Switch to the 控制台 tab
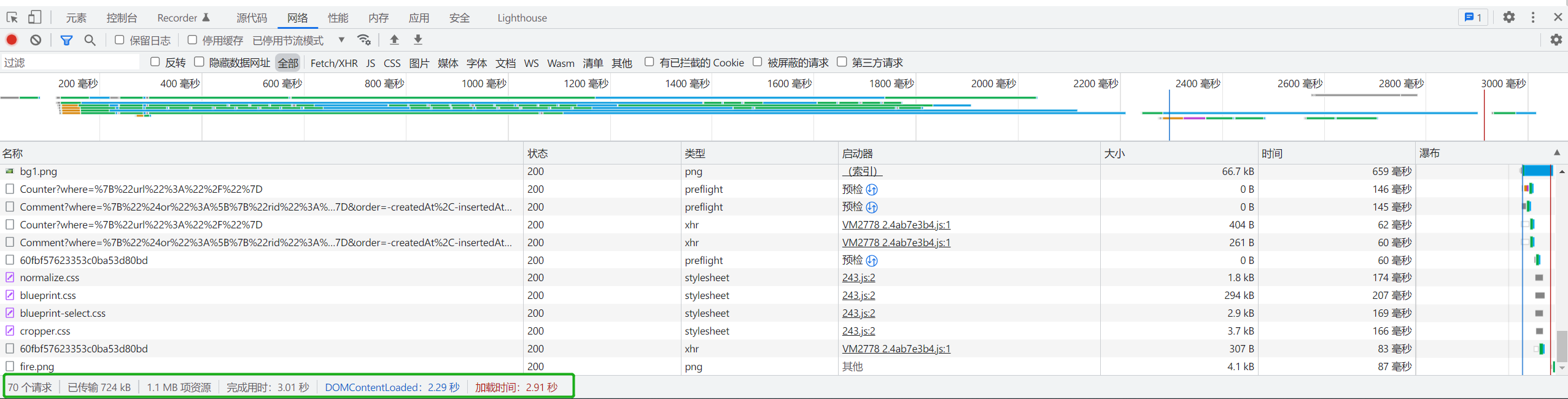 point(122,18)
